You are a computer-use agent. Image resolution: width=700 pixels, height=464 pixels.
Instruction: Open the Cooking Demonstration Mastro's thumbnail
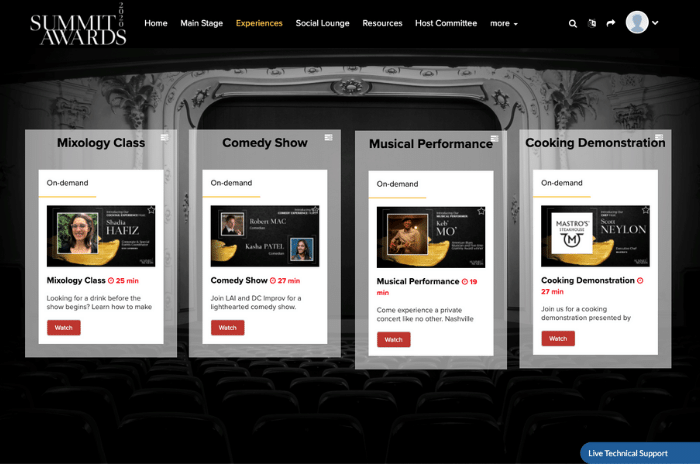pyautogui.click(x=595, y=236)
